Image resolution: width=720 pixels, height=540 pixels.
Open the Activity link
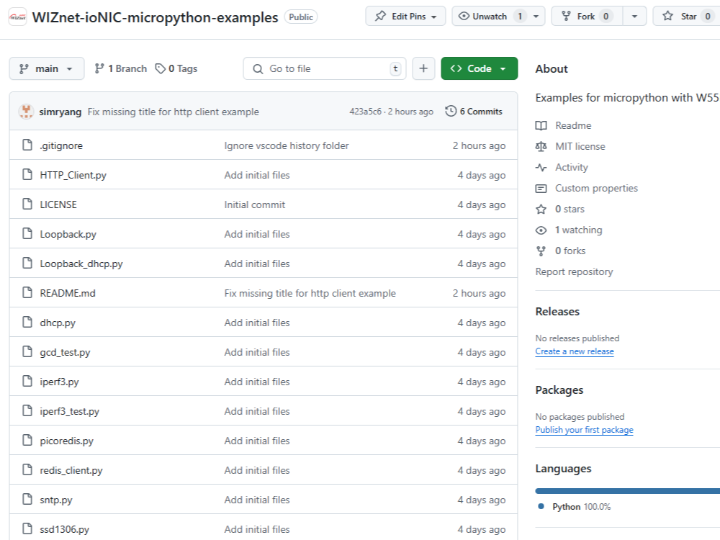(x=571, y=167)
